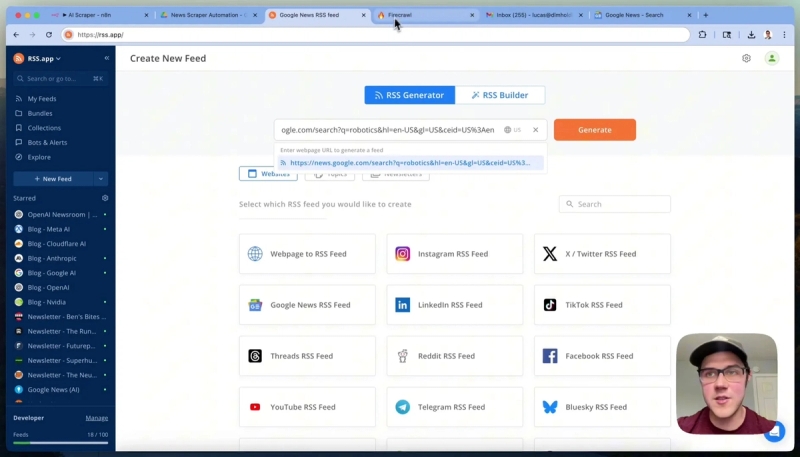
Task: Click the Feeds usage progress bar
Action: tap(60, 443)
